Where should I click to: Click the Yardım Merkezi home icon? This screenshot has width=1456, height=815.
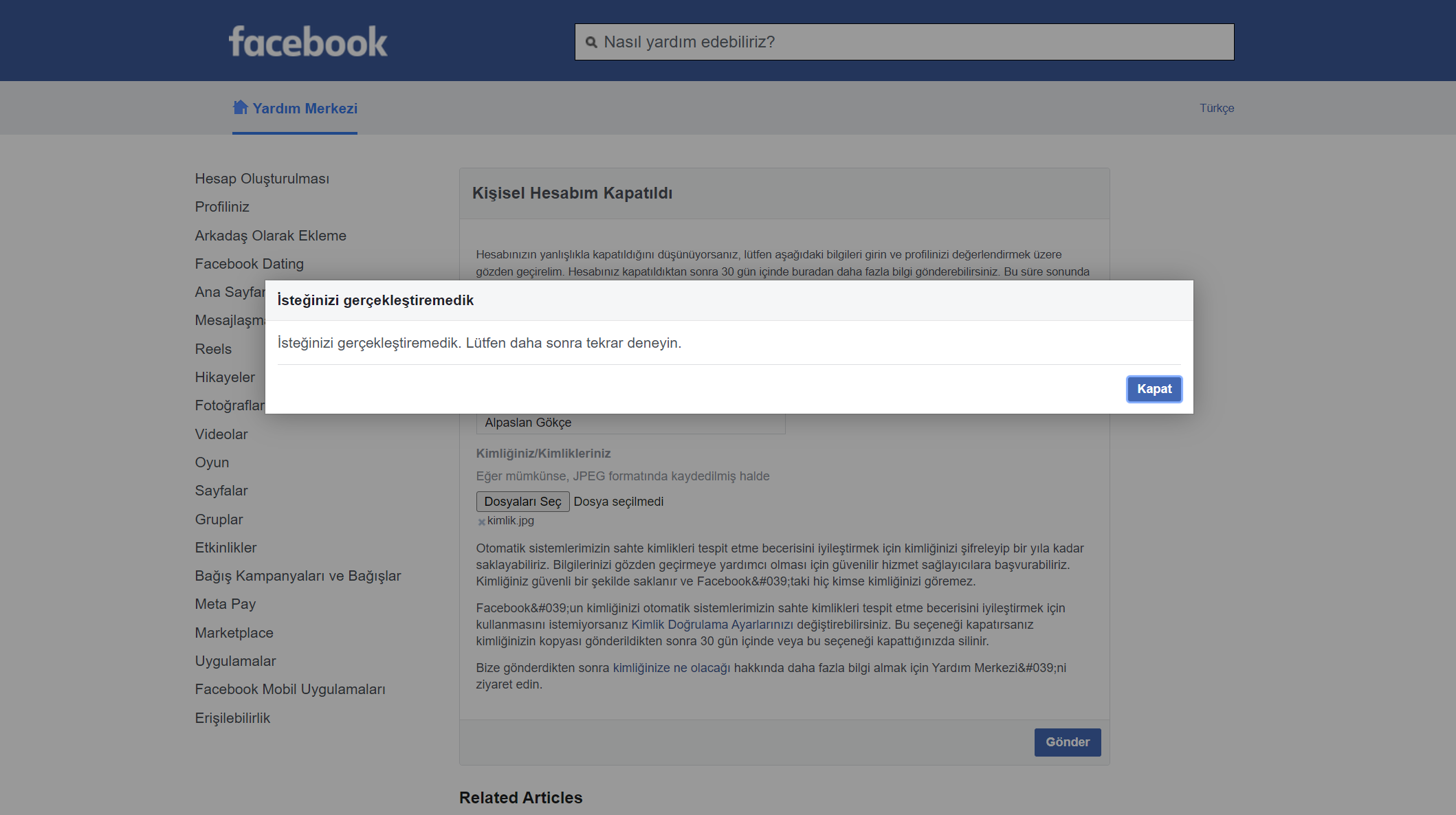tap(240, 107)
